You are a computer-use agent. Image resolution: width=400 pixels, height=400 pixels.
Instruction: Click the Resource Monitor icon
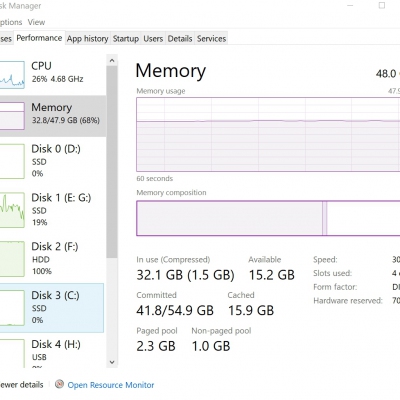pyautogui.click(x=59, y=384)
